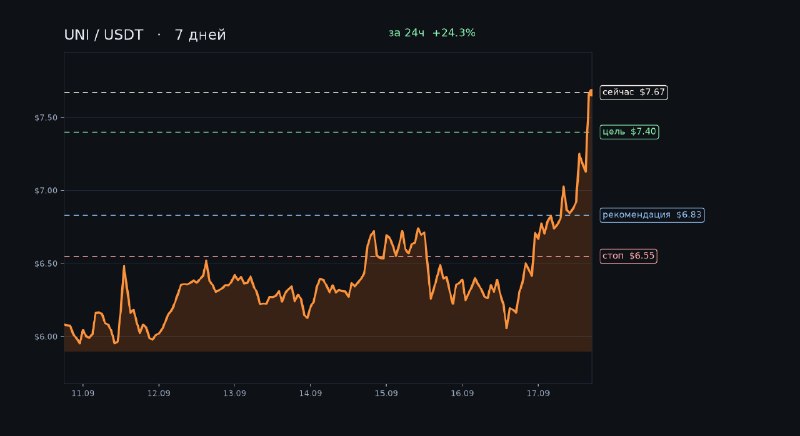This screenshot has width=800, height=436.
Task: Click the за 24ч +24.3% change indicator
Action: tap(432, 33)
